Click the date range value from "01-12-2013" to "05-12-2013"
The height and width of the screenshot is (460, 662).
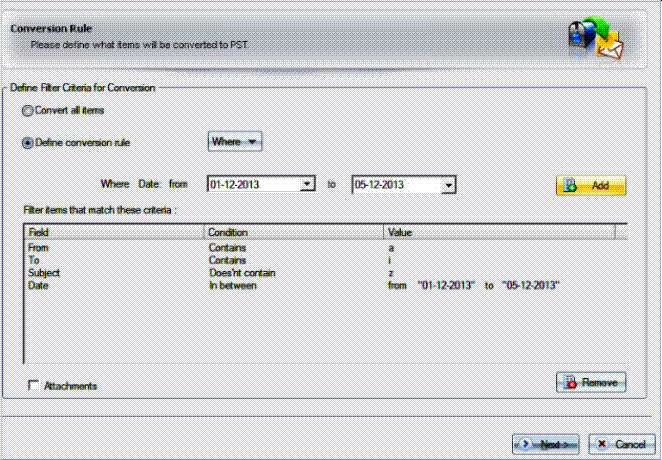click(x=474, y=286)
